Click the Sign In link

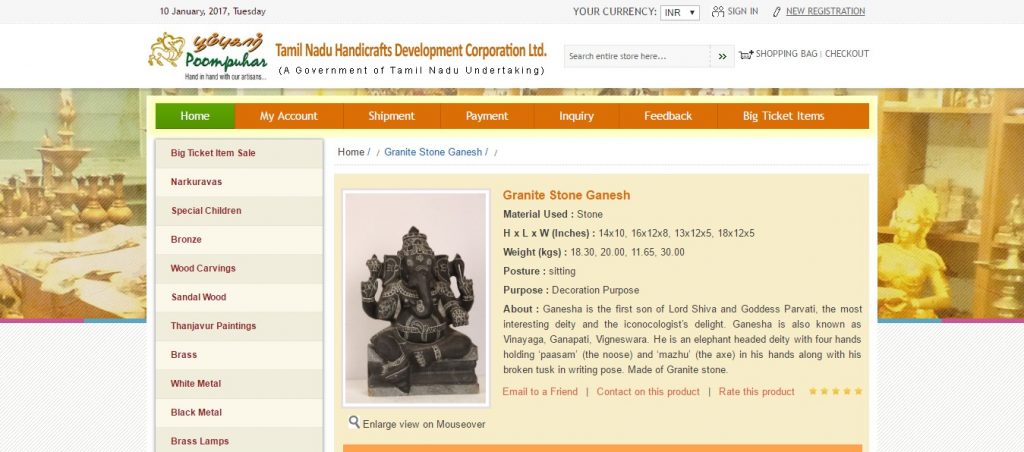point(743,11)
